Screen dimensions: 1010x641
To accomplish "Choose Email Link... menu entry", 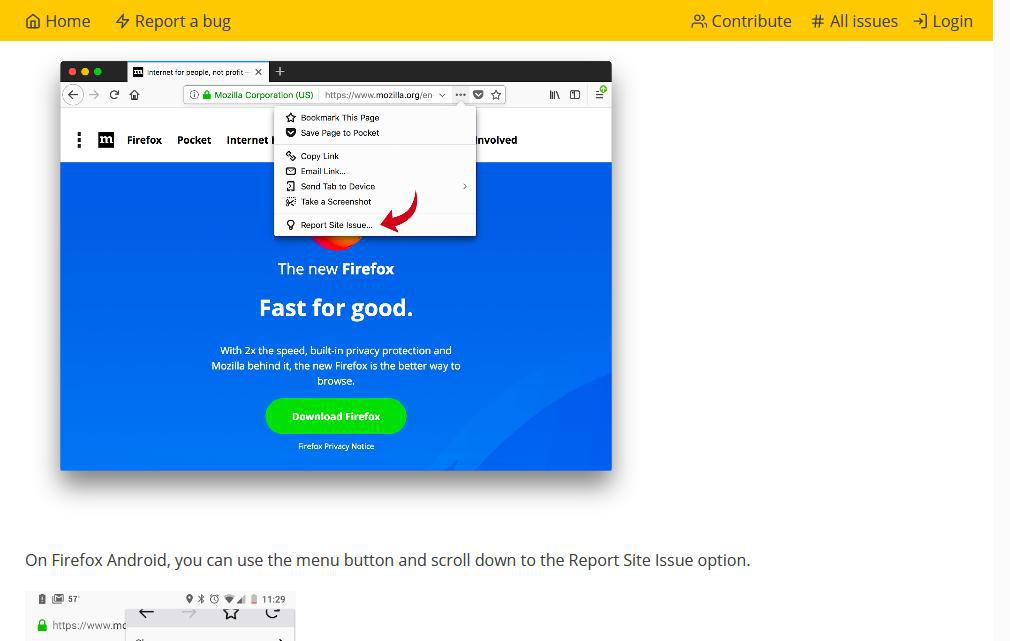I will [x=375, y=171].
